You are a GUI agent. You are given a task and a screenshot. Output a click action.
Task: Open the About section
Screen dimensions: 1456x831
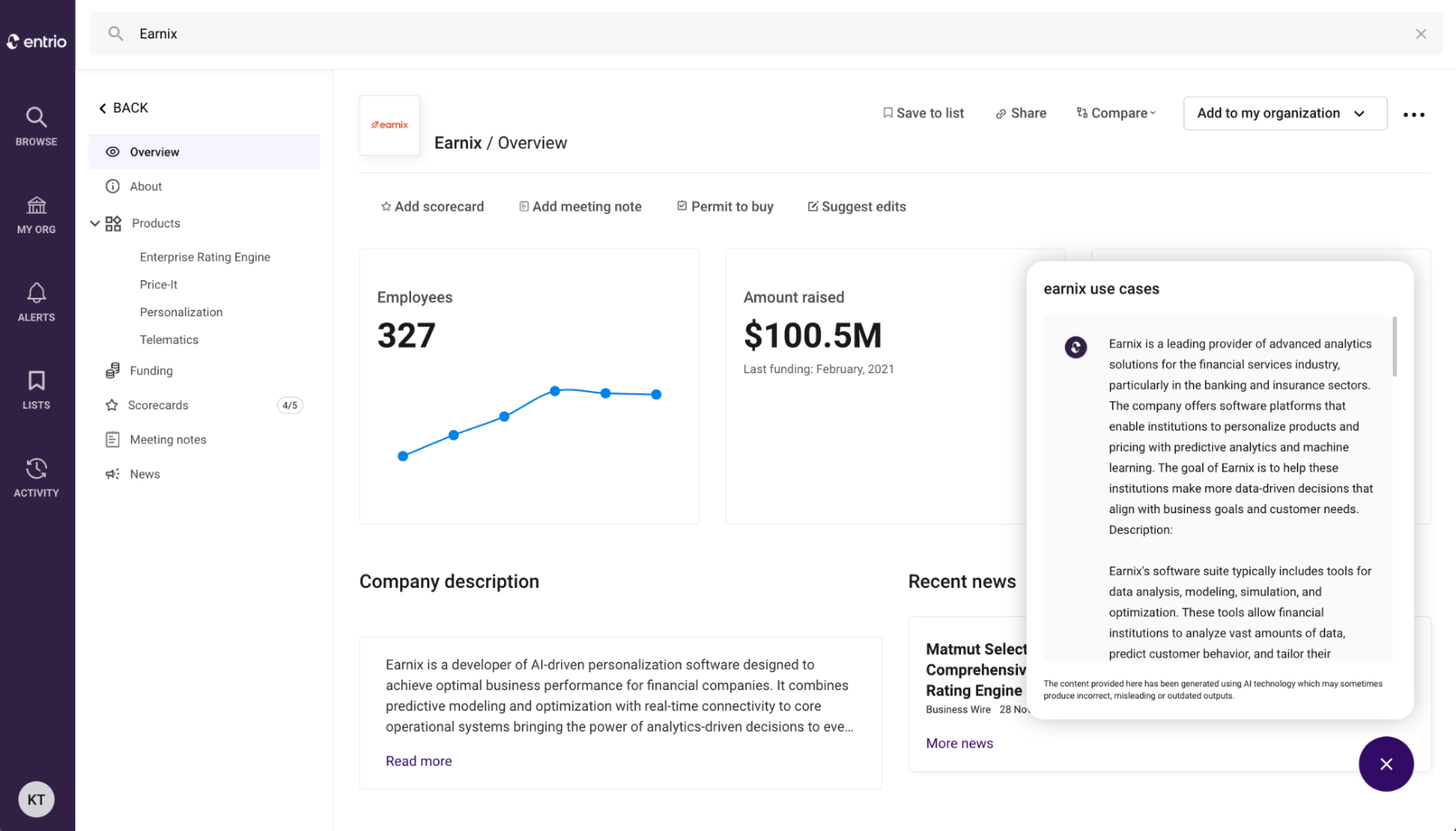[145, 186]
